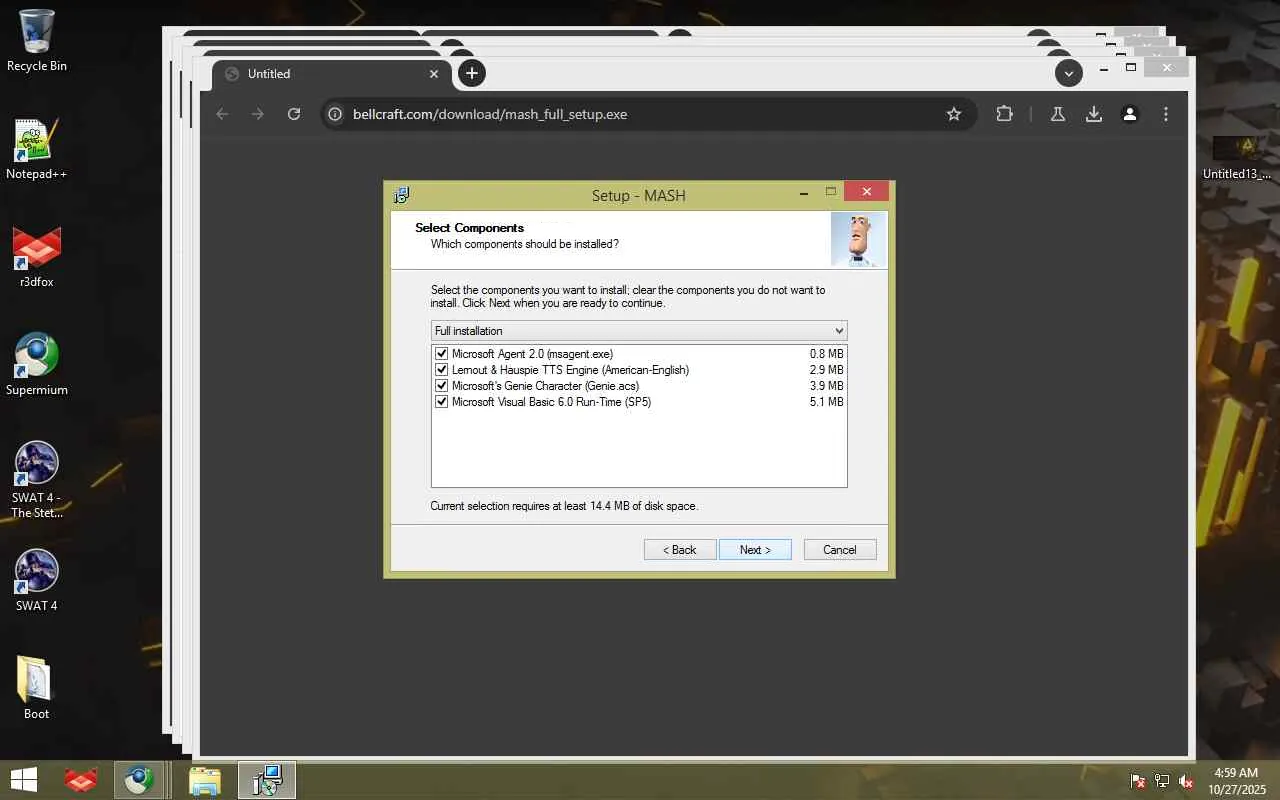Select the Boot folder on the desktop
Image resolution: width=1280 pixels, height=800 pixels.
tap(37, 689)
